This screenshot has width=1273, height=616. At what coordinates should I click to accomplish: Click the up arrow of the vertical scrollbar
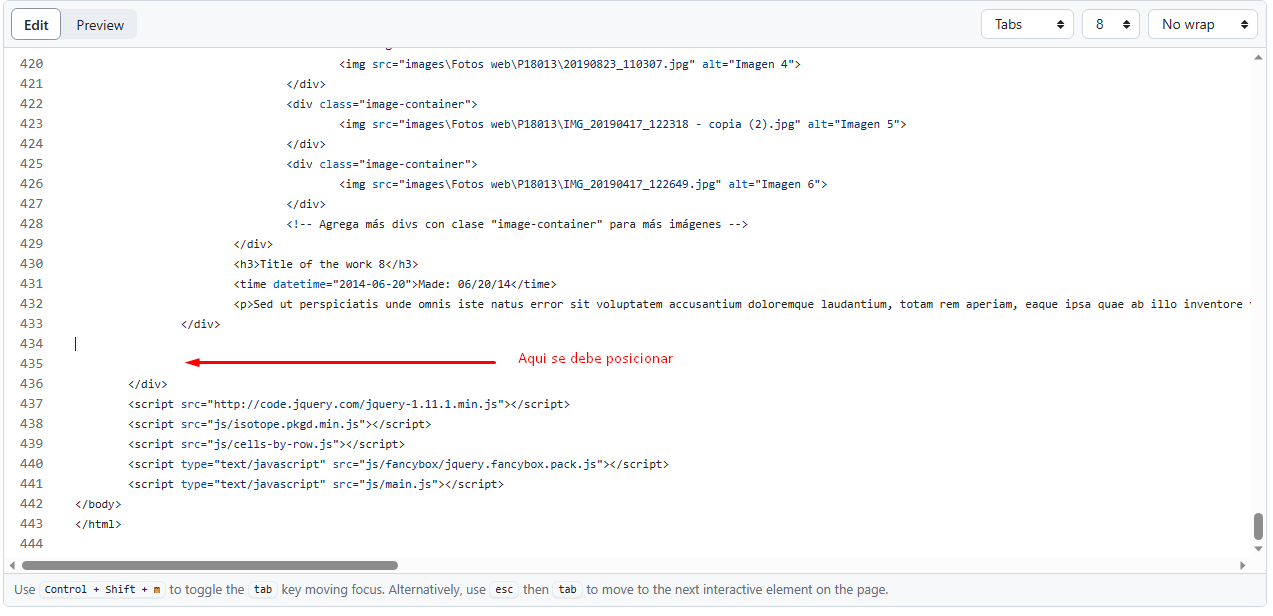(1258, 55)
